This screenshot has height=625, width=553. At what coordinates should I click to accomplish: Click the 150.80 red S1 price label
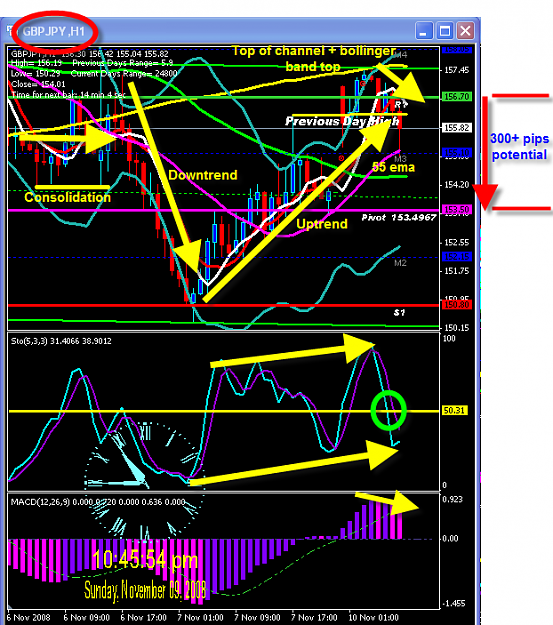coord(457,305)
